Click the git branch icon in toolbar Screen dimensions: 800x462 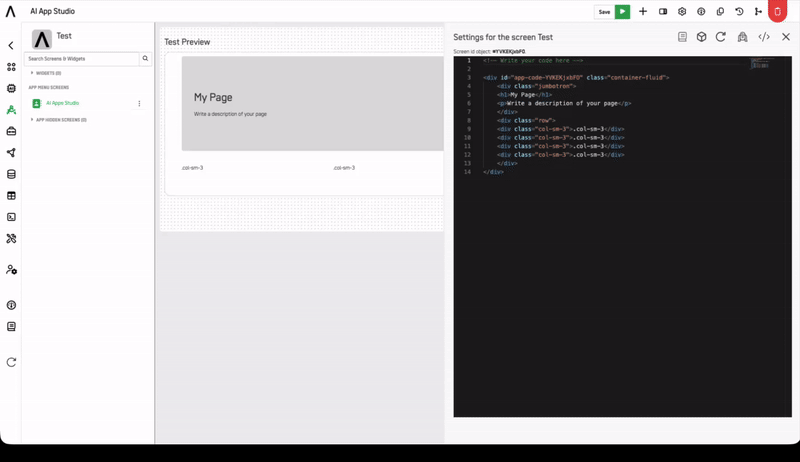point(758,11)
